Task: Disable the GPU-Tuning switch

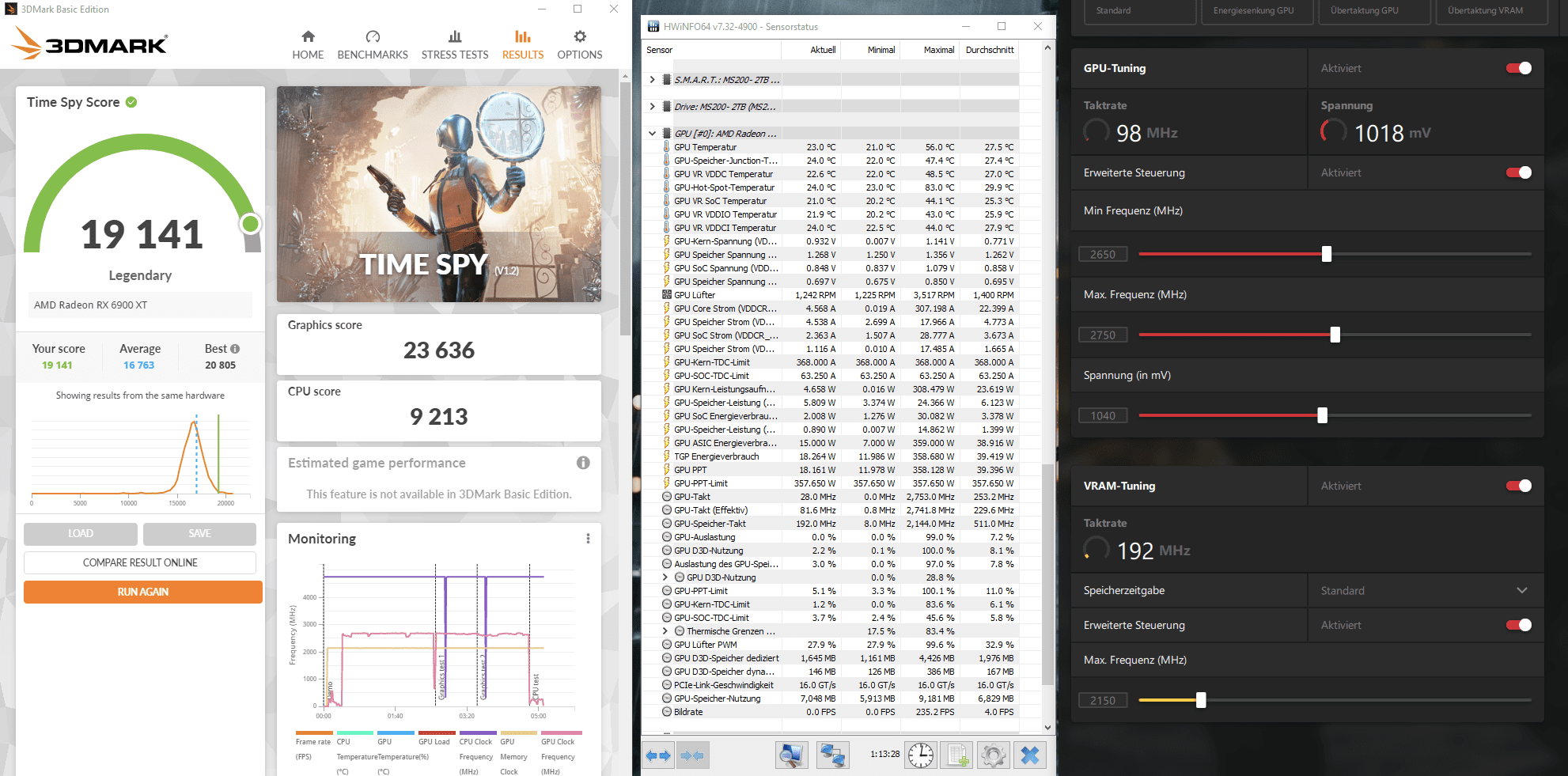Action: tap(1519, 68)
